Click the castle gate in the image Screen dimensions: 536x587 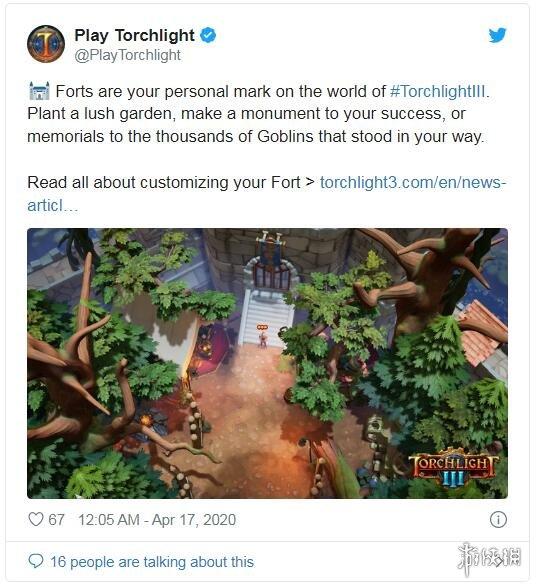(272, 275)
